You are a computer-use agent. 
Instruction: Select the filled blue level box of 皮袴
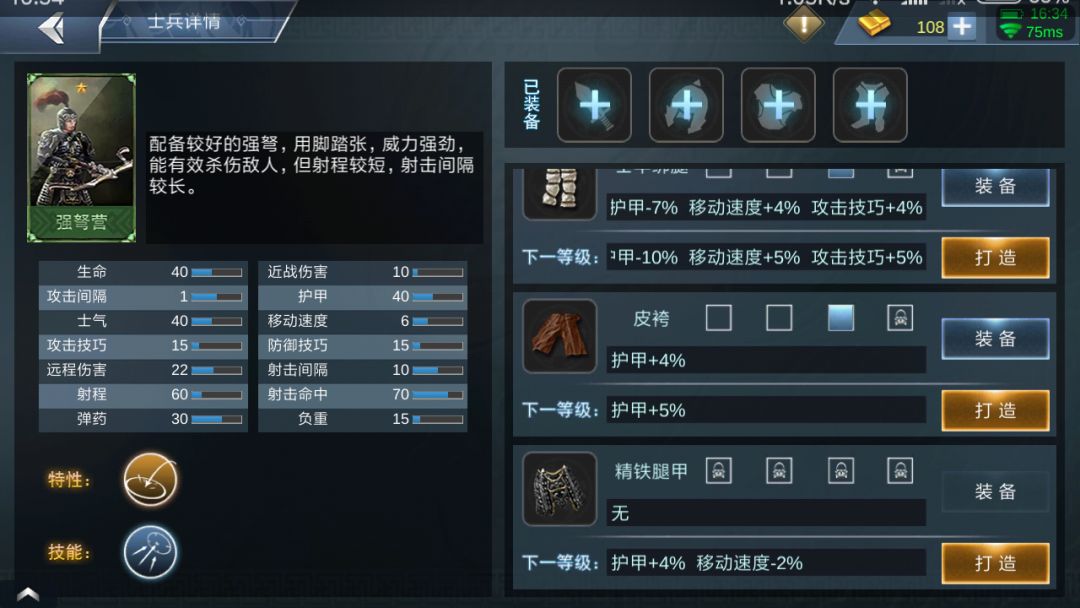coord(840,318)
